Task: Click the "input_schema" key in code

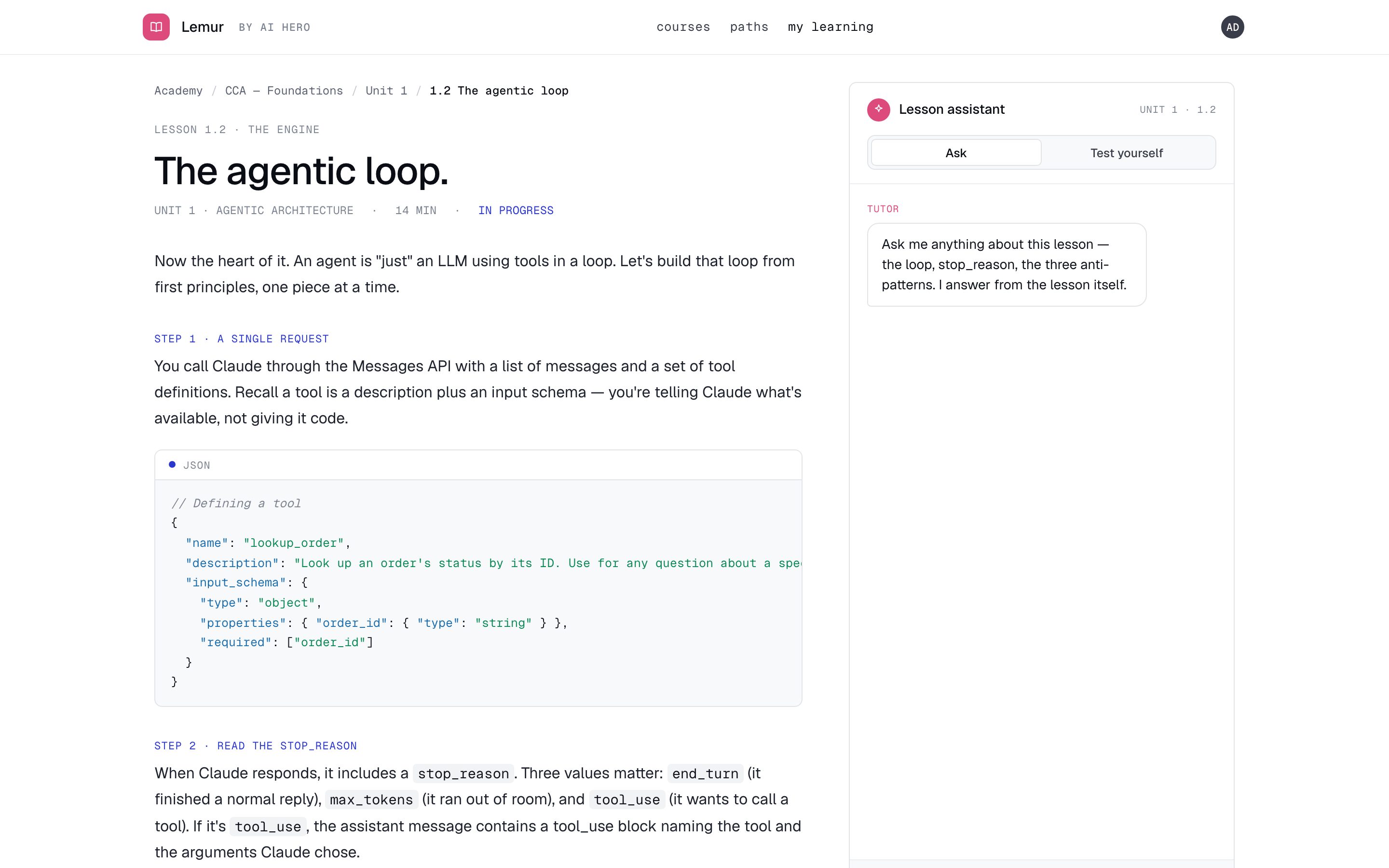Action: 235,583
